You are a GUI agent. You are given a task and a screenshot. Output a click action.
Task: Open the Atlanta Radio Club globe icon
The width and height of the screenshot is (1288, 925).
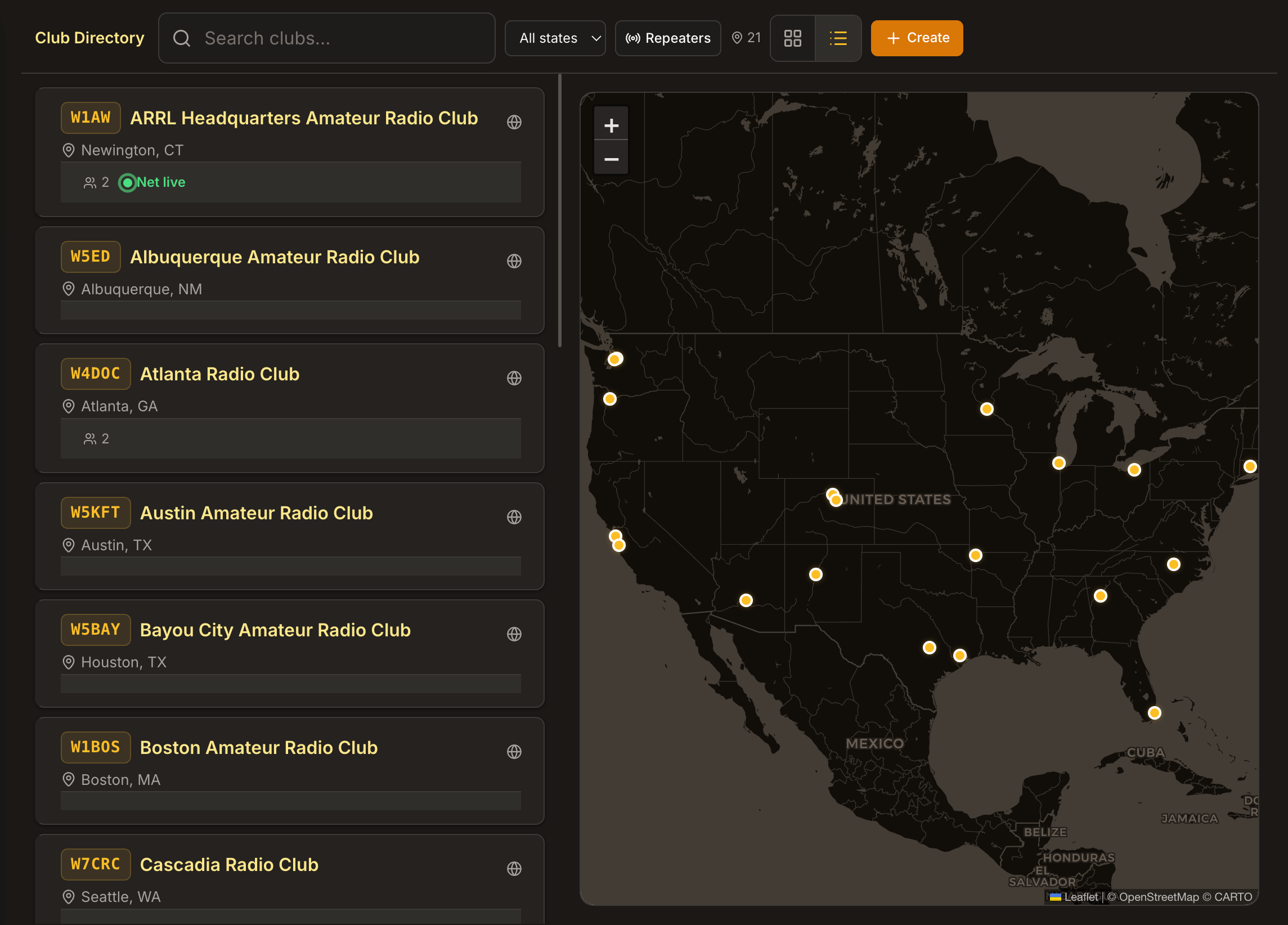[514, 378]
